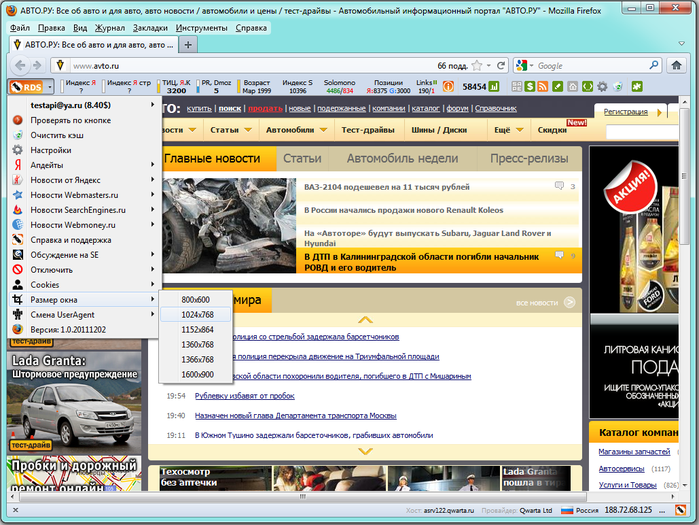Screen dimensions: 699x525
Task: Switch to the Статьи news tab
Action: [x=302, y=159]
